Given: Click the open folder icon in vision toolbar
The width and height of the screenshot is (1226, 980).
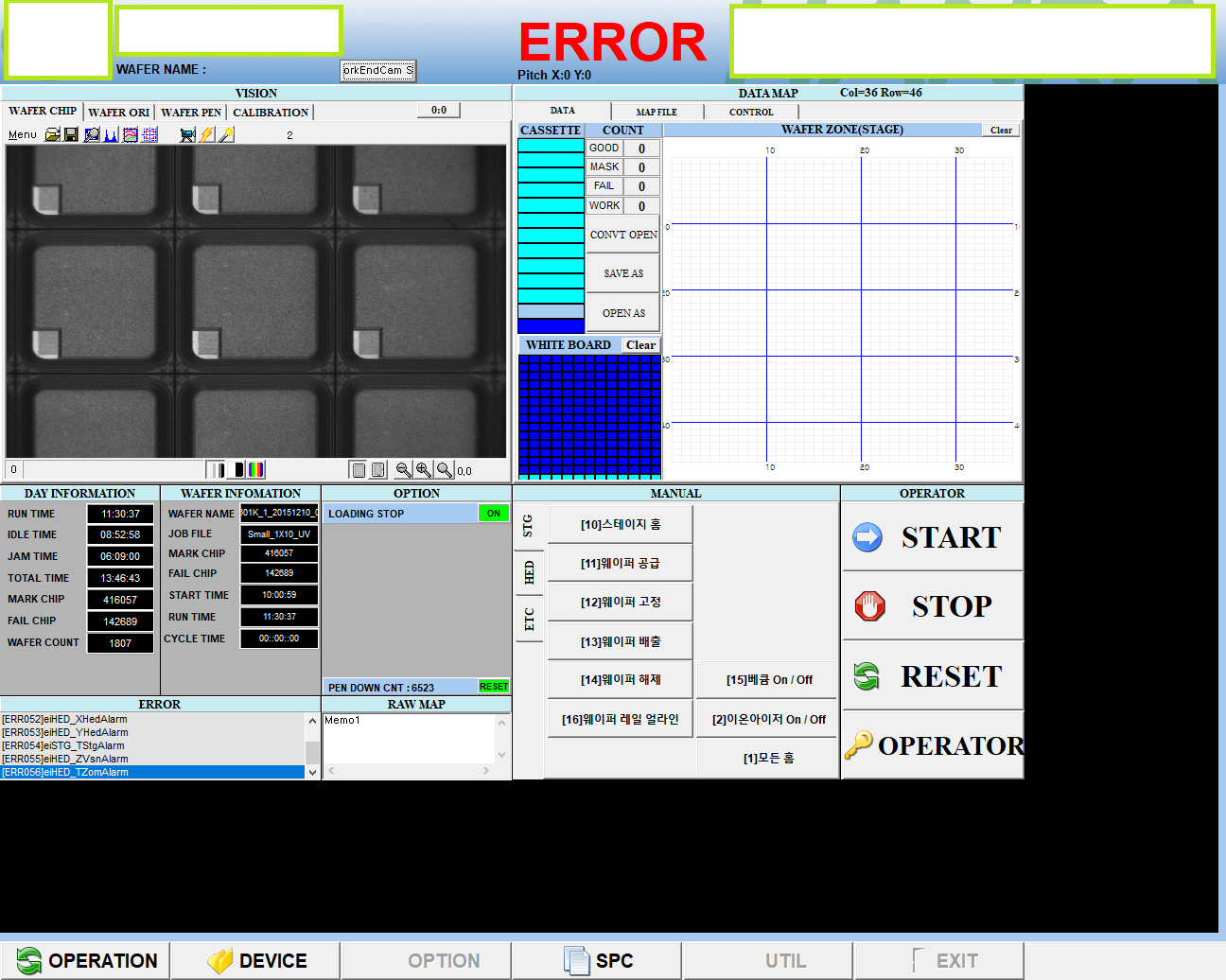Looking at the screenshot, I should tap(53, 135).
